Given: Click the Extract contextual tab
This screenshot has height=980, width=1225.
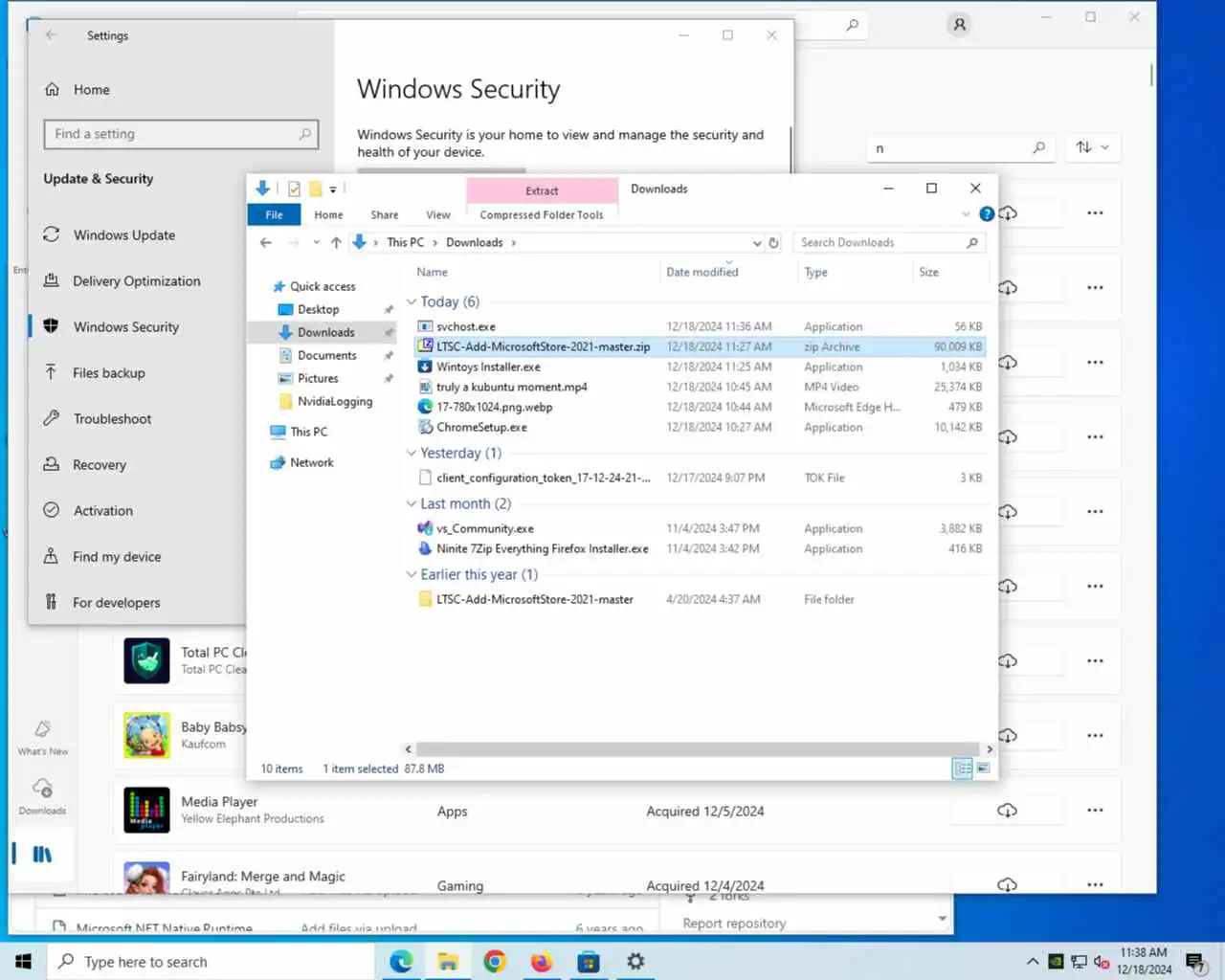Looking at the screenshot, I should coord(542,189).
